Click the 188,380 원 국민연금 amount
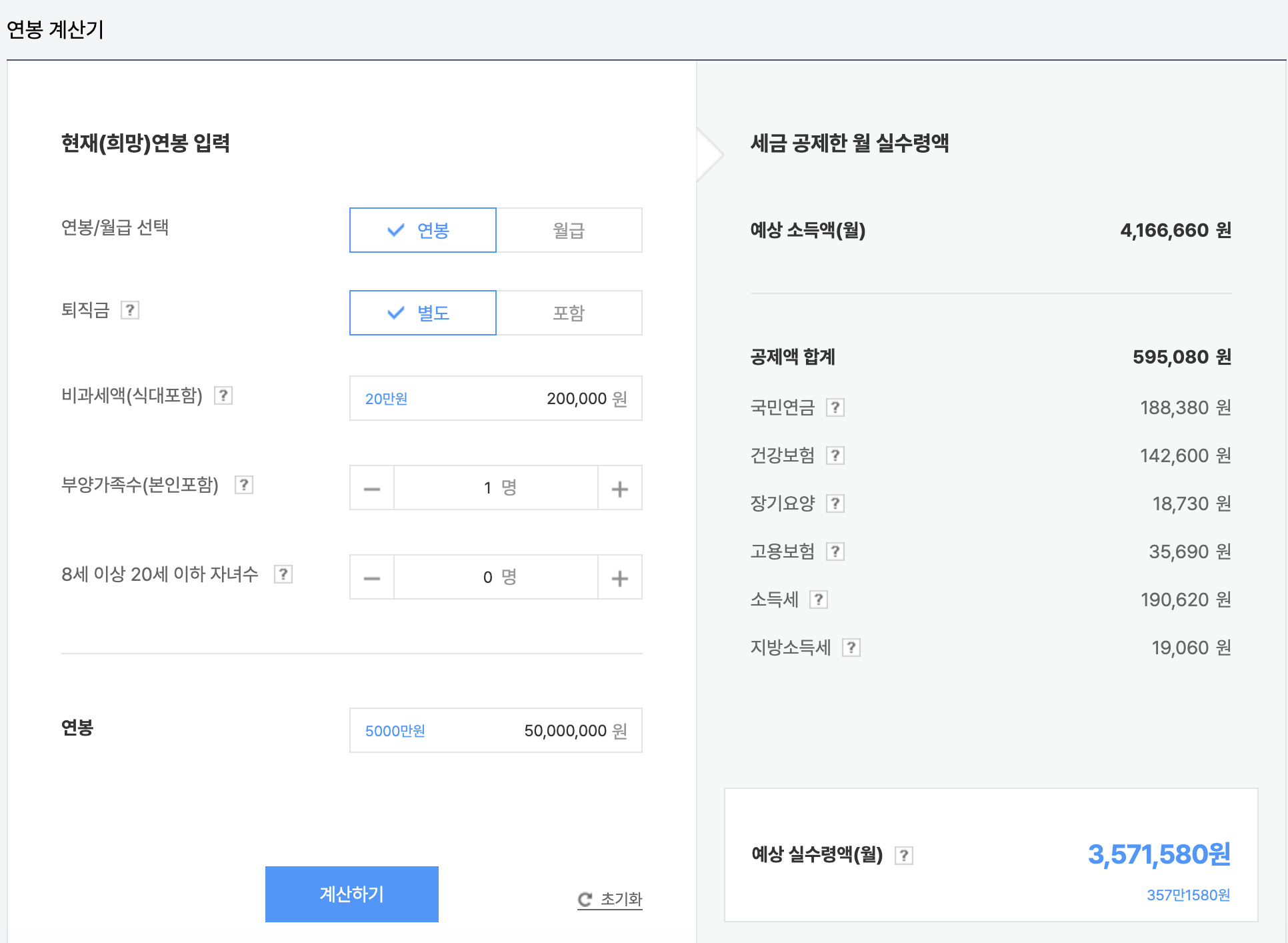 pyautogui.click(x=1186, y=407)
